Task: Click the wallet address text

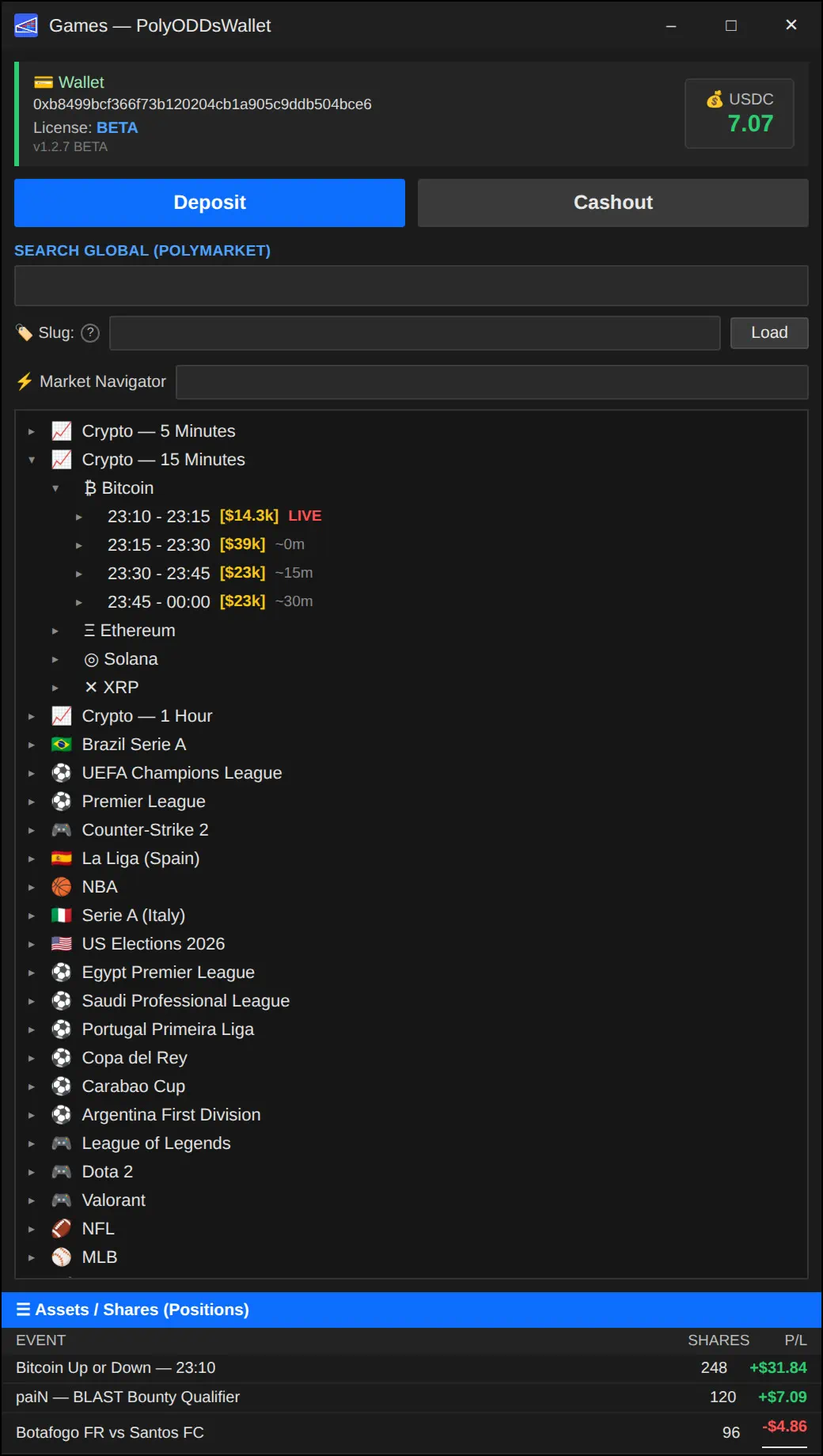Action: pyautogui.click(x=203, y=104)
